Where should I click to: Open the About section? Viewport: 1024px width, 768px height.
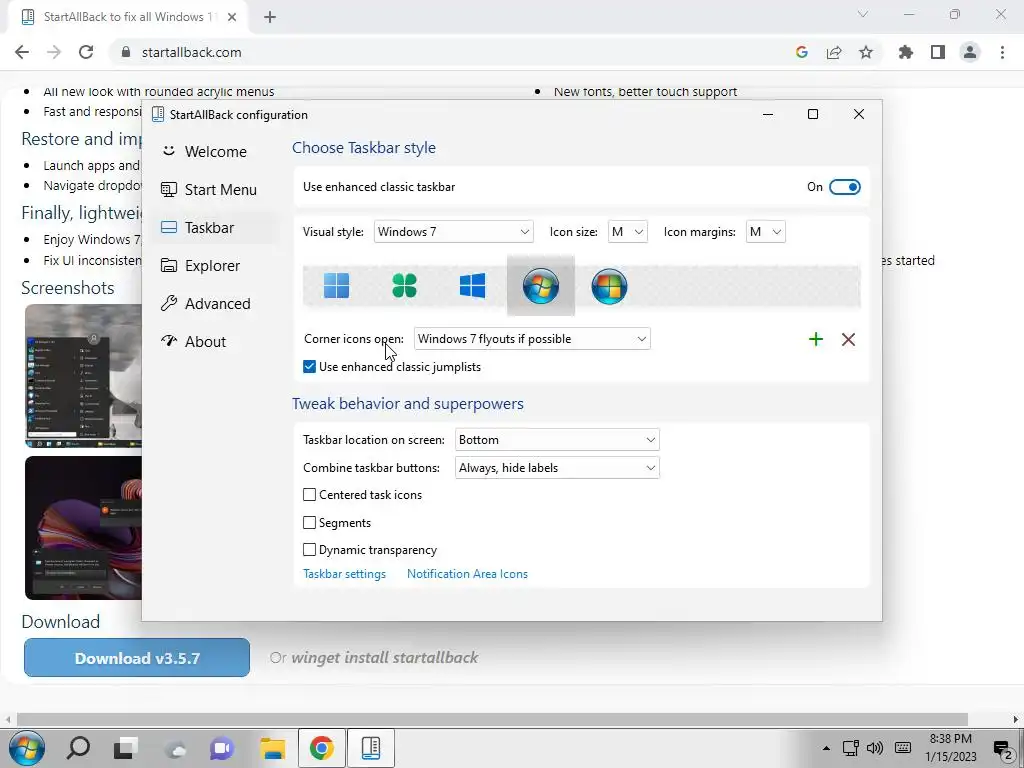click(x=216, y=342)
